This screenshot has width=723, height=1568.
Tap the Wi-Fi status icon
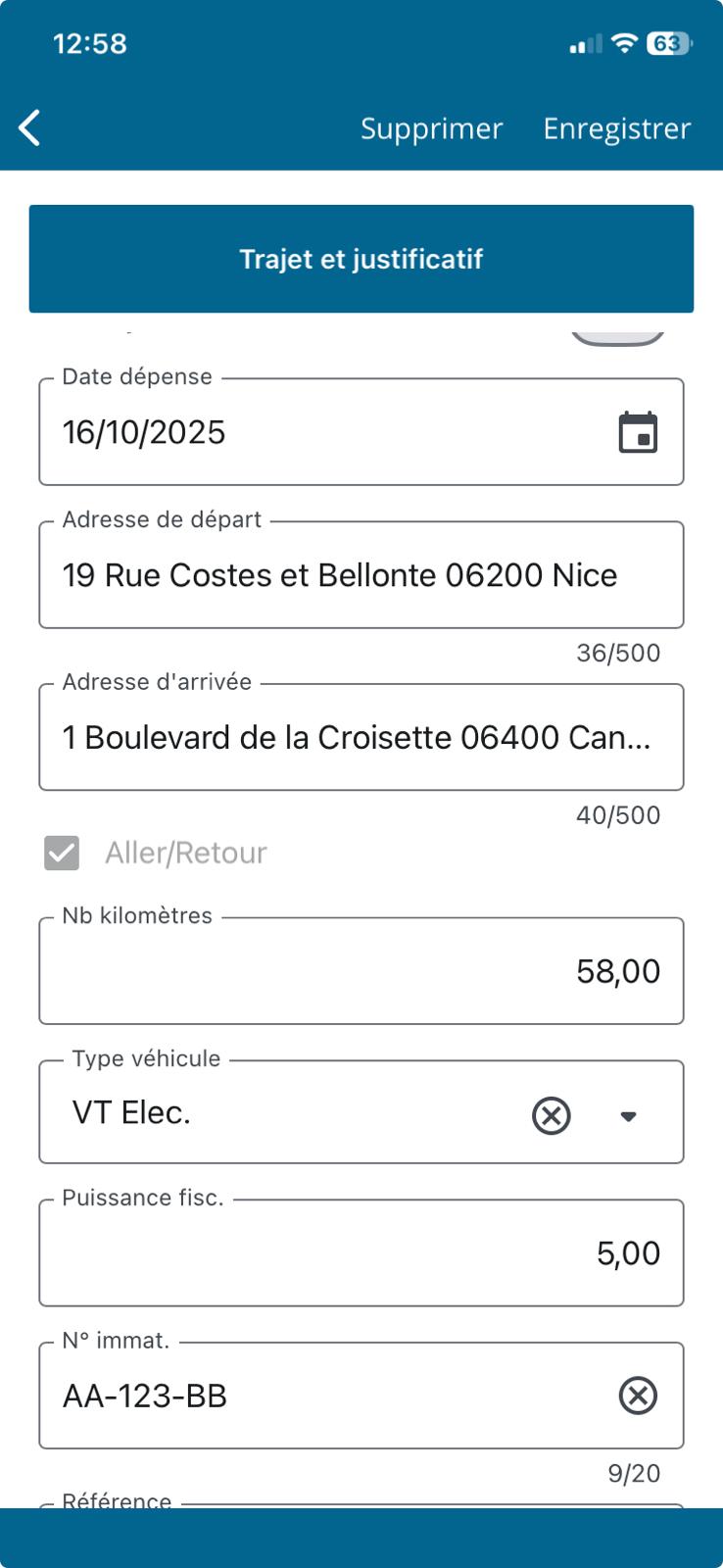tap(623, 43)
